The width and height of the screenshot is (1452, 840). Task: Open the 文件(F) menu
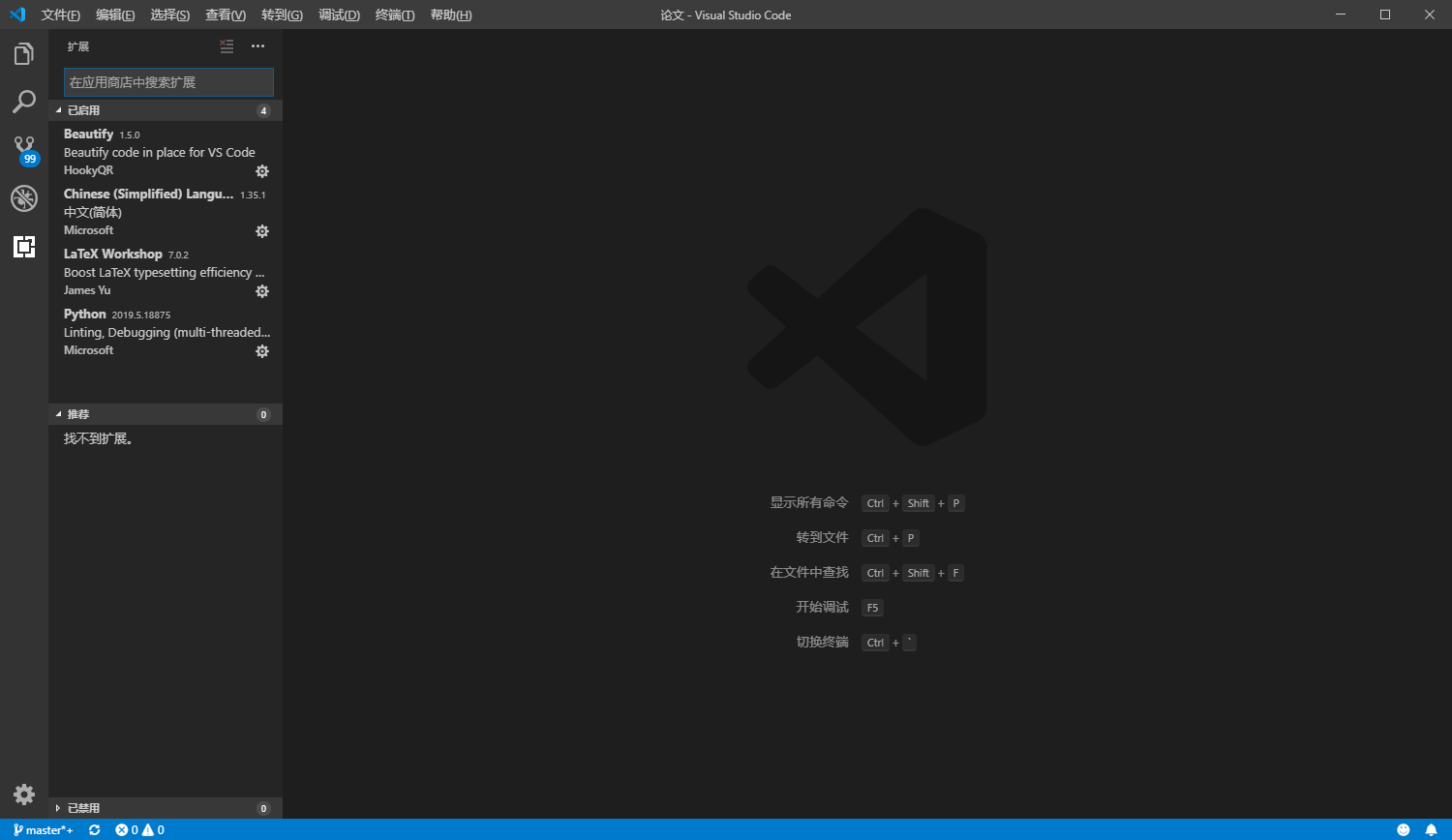point(61,15)
